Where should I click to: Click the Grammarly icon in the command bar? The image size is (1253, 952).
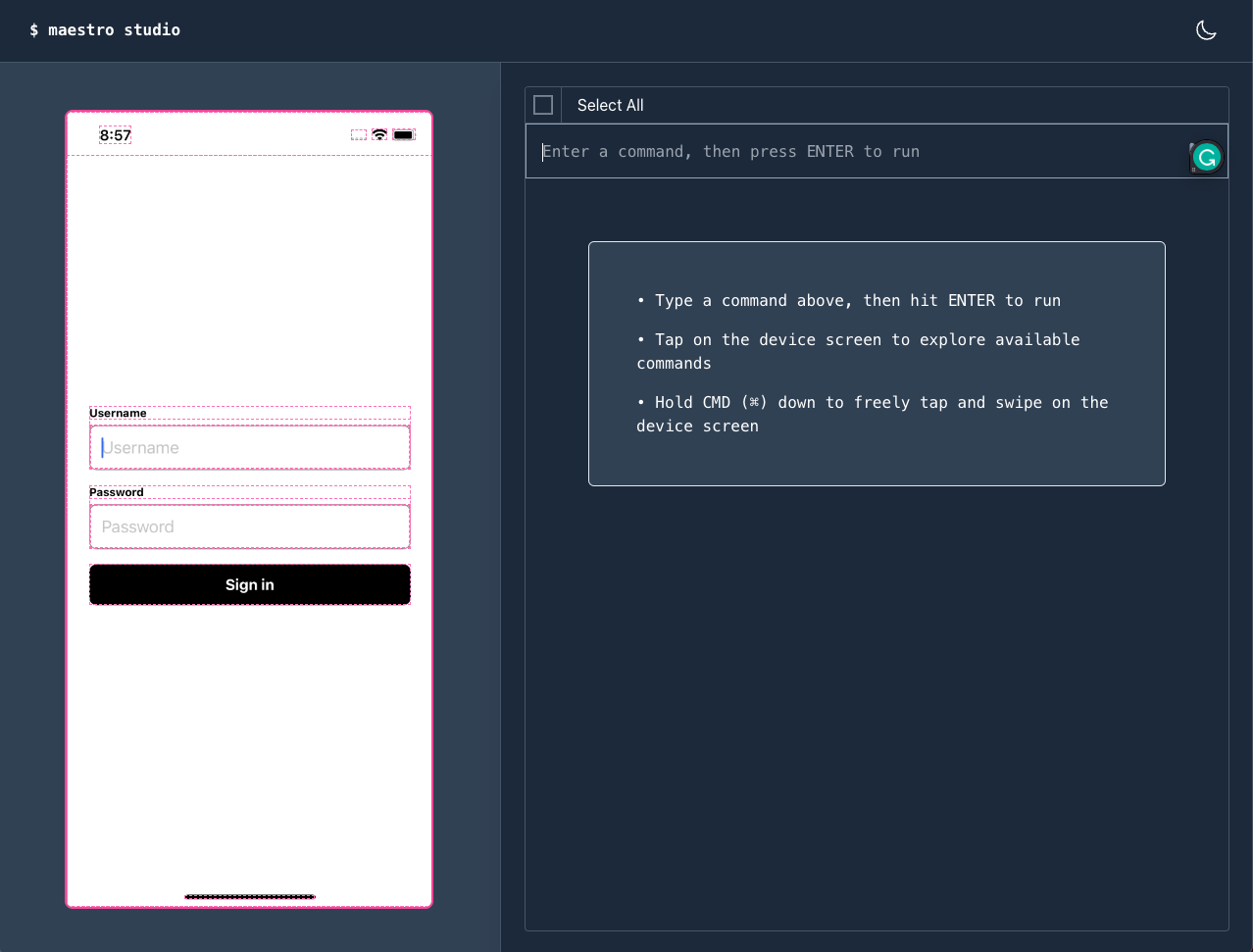pyautogui.click(x=1206, y=157)
